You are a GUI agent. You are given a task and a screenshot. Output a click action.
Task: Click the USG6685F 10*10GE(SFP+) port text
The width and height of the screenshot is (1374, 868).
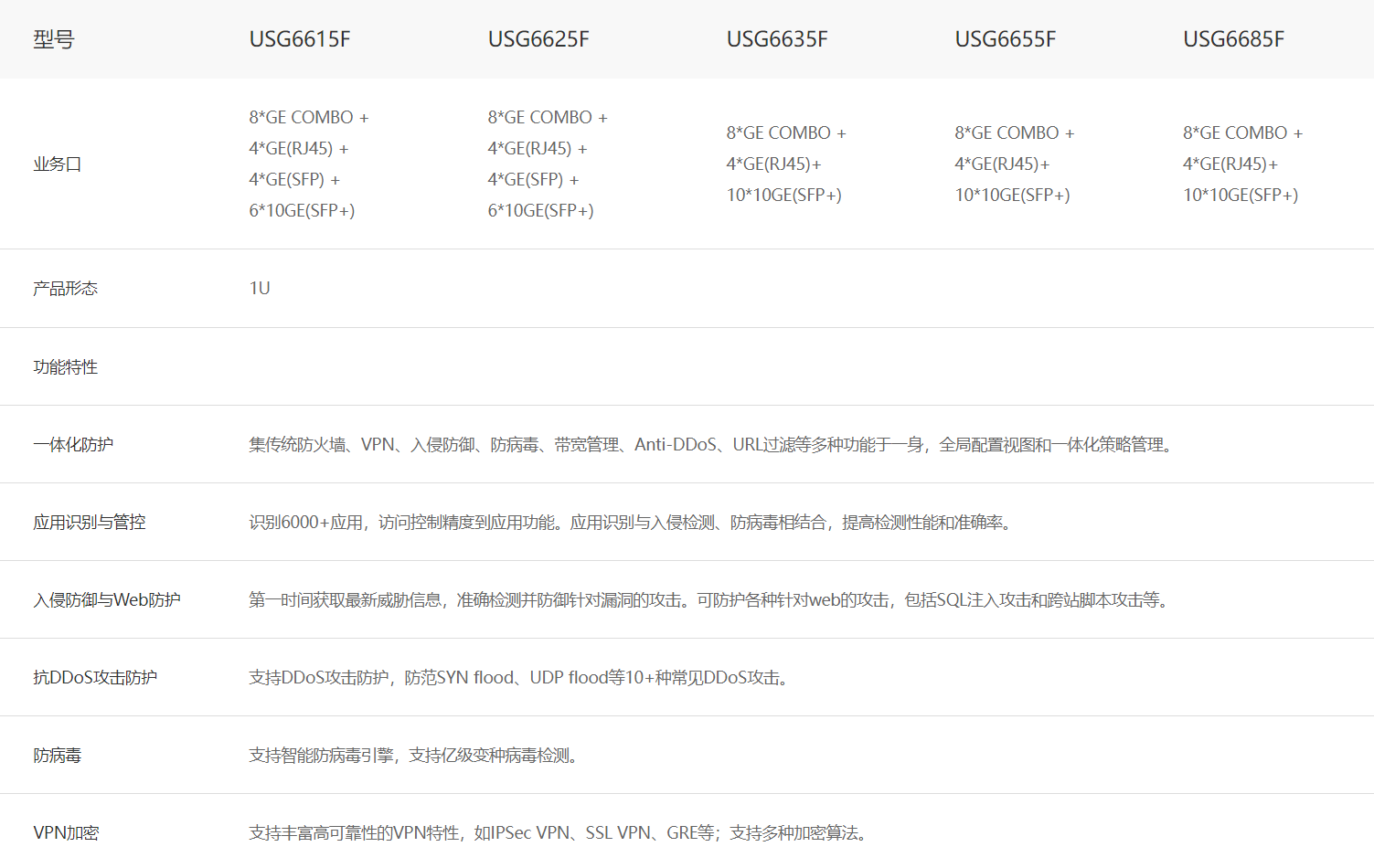1240,196
